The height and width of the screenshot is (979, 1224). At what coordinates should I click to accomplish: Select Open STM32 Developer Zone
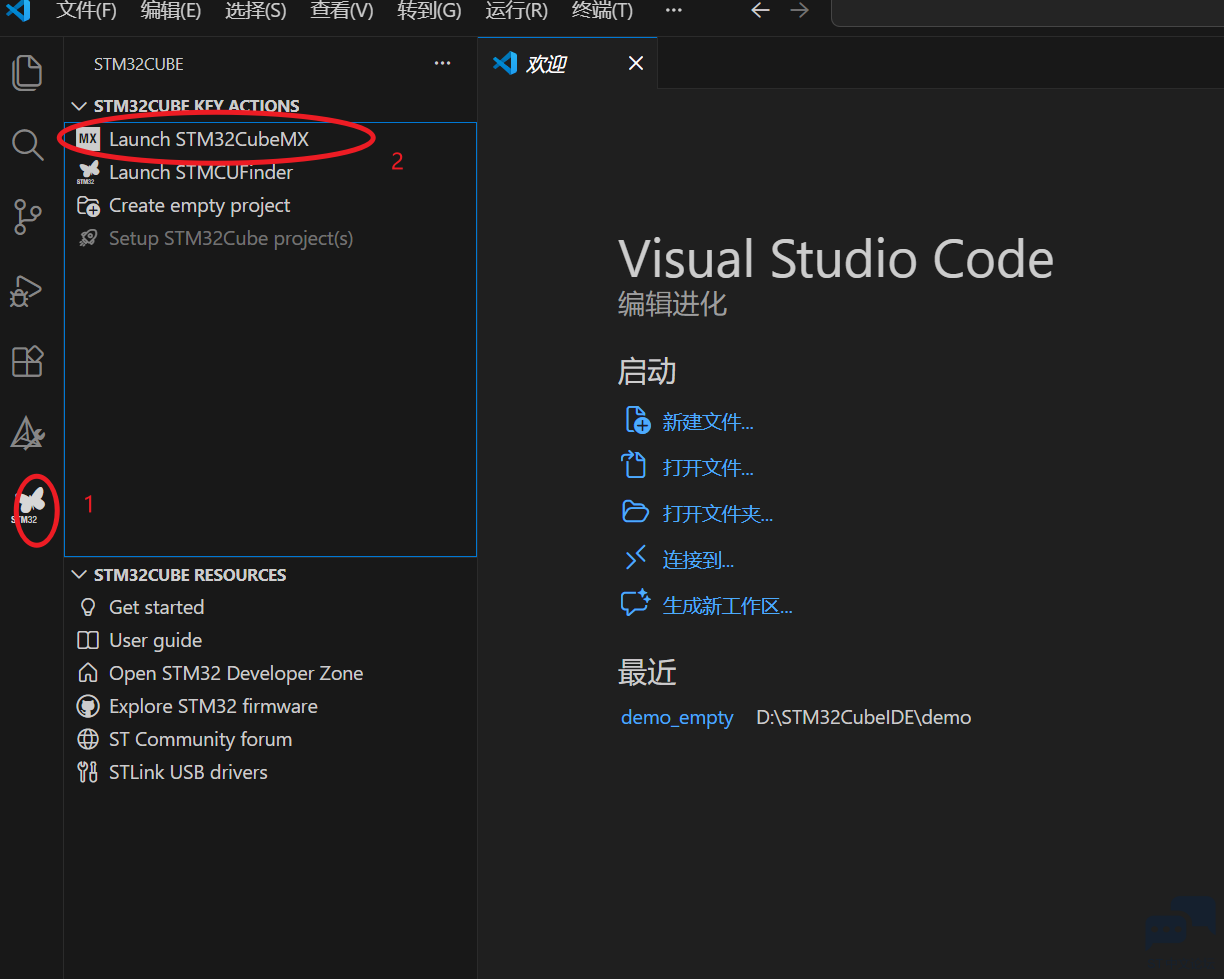(x=270, y=673)
